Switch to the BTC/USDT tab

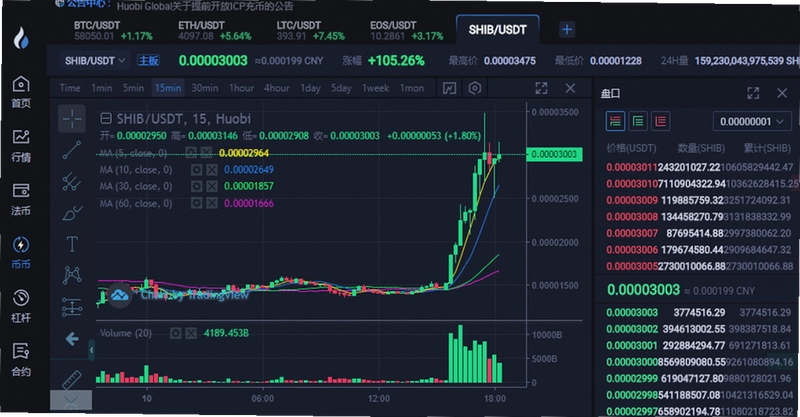[x=113, y=31]
